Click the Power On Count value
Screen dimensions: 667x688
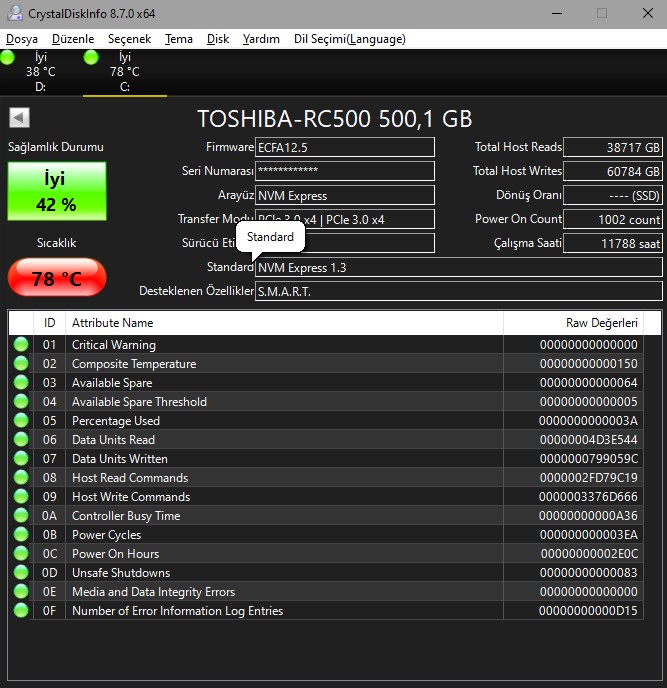pyautogui.click(x=613, y=219)
